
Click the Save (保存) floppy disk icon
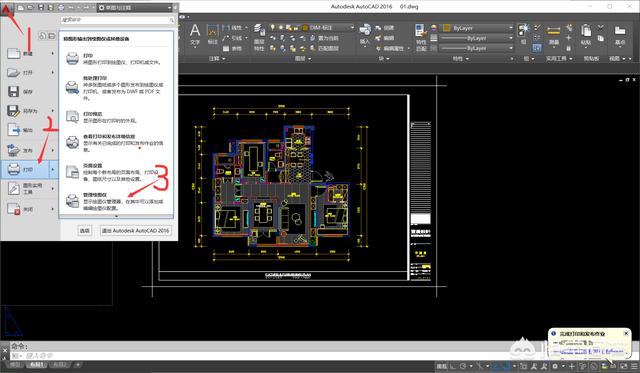click(x=14, y=91)
